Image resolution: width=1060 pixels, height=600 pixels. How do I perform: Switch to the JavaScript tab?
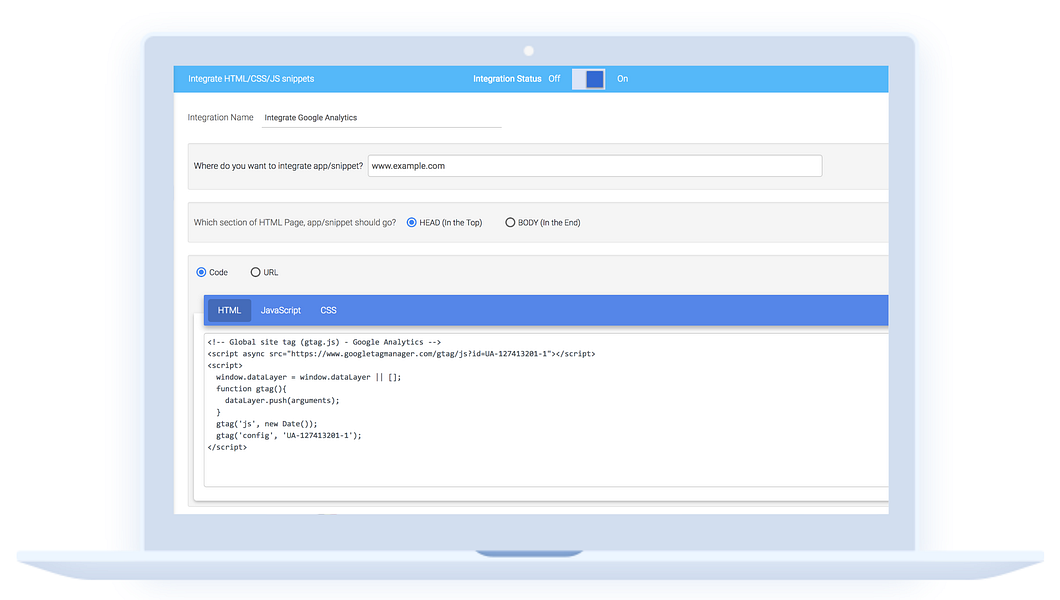click(x=281, y=310)
